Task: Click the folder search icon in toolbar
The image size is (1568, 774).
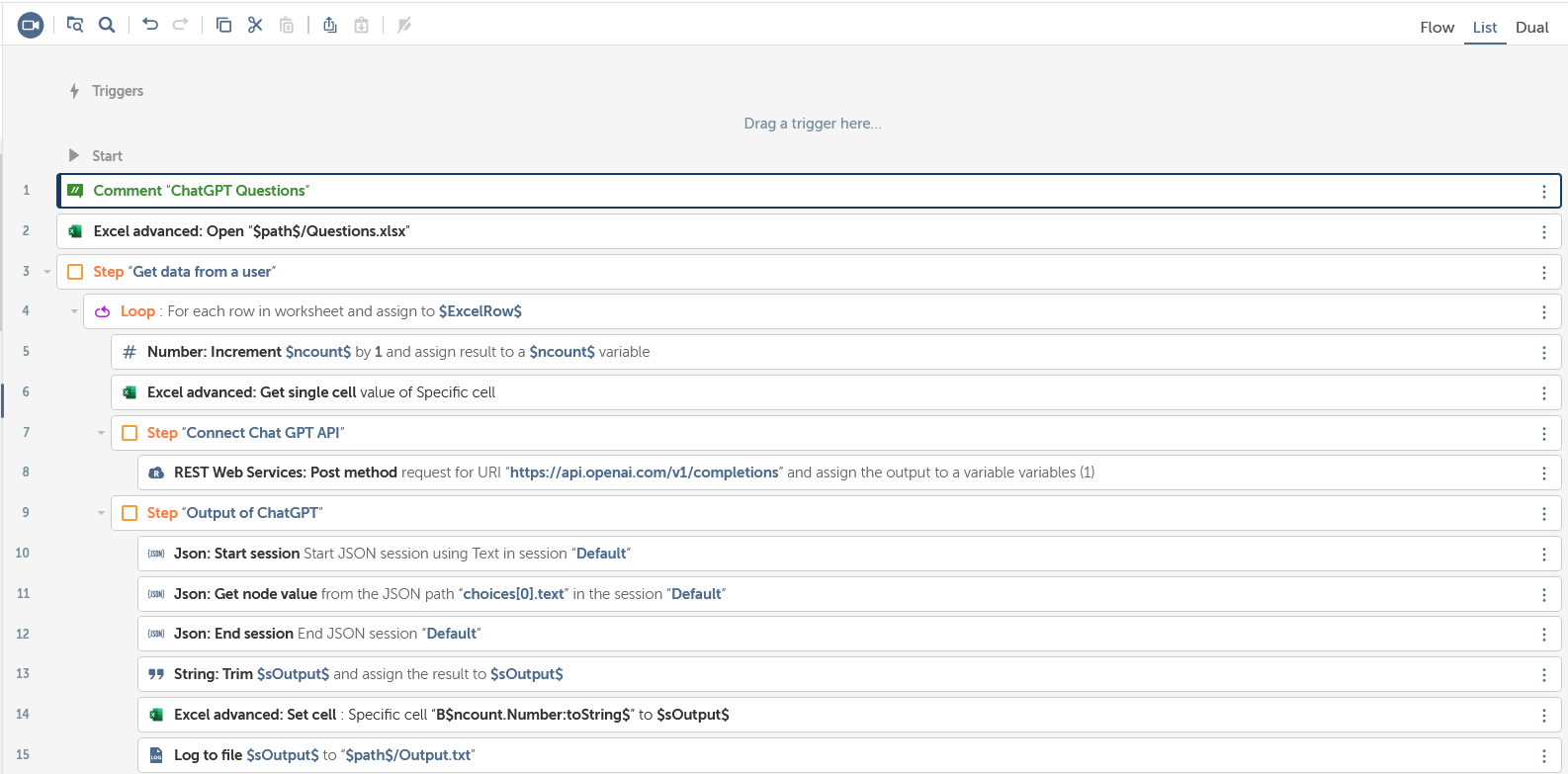Action: pyautogui.click(x=75, y=26)
